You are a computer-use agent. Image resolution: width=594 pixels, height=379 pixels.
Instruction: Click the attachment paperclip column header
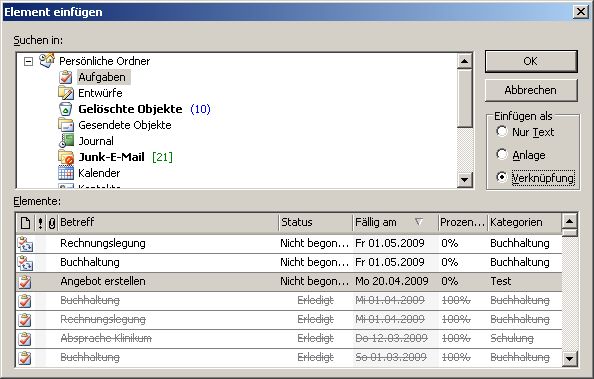[52, 222]
